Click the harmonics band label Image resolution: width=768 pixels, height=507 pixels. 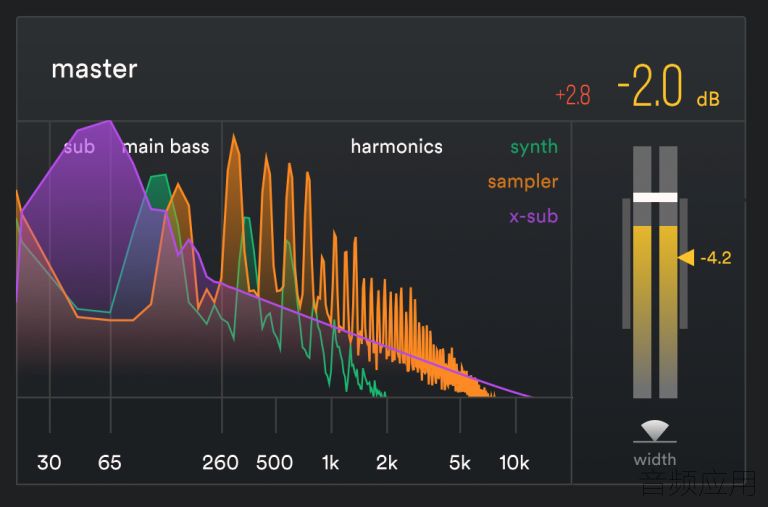[x=397, y=146]
